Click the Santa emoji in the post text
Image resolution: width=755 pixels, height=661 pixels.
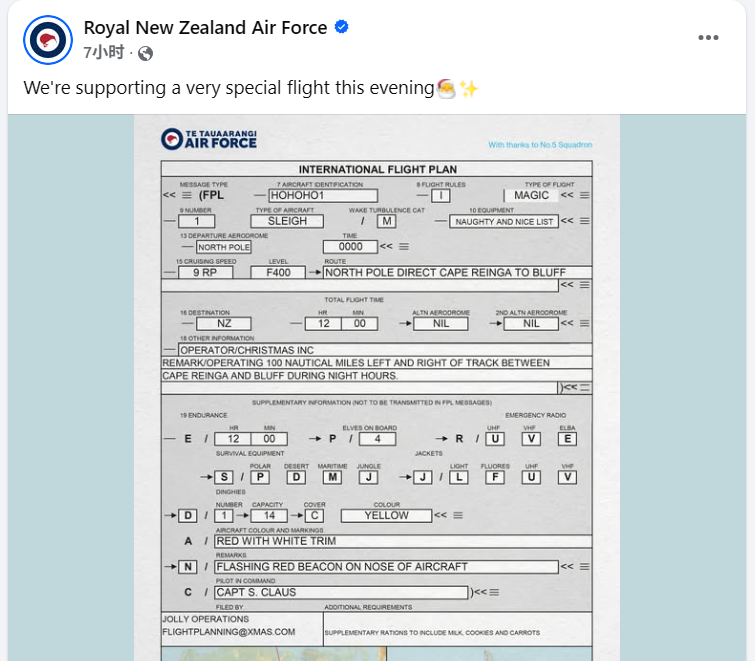click(x=446, y=88)
